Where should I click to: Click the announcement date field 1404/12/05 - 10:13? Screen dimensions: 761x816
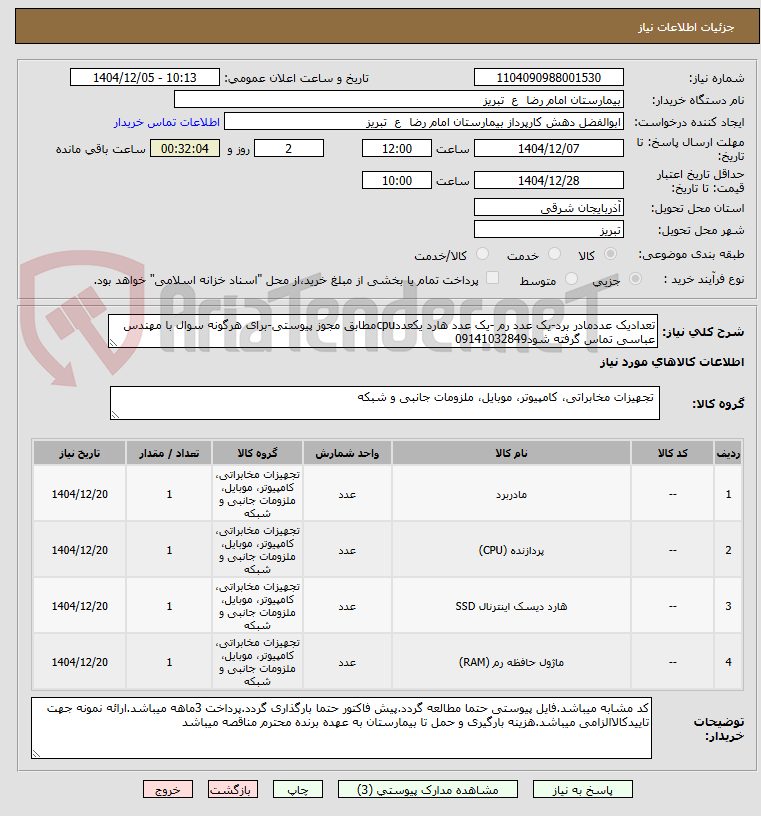(x=145, y=78)
